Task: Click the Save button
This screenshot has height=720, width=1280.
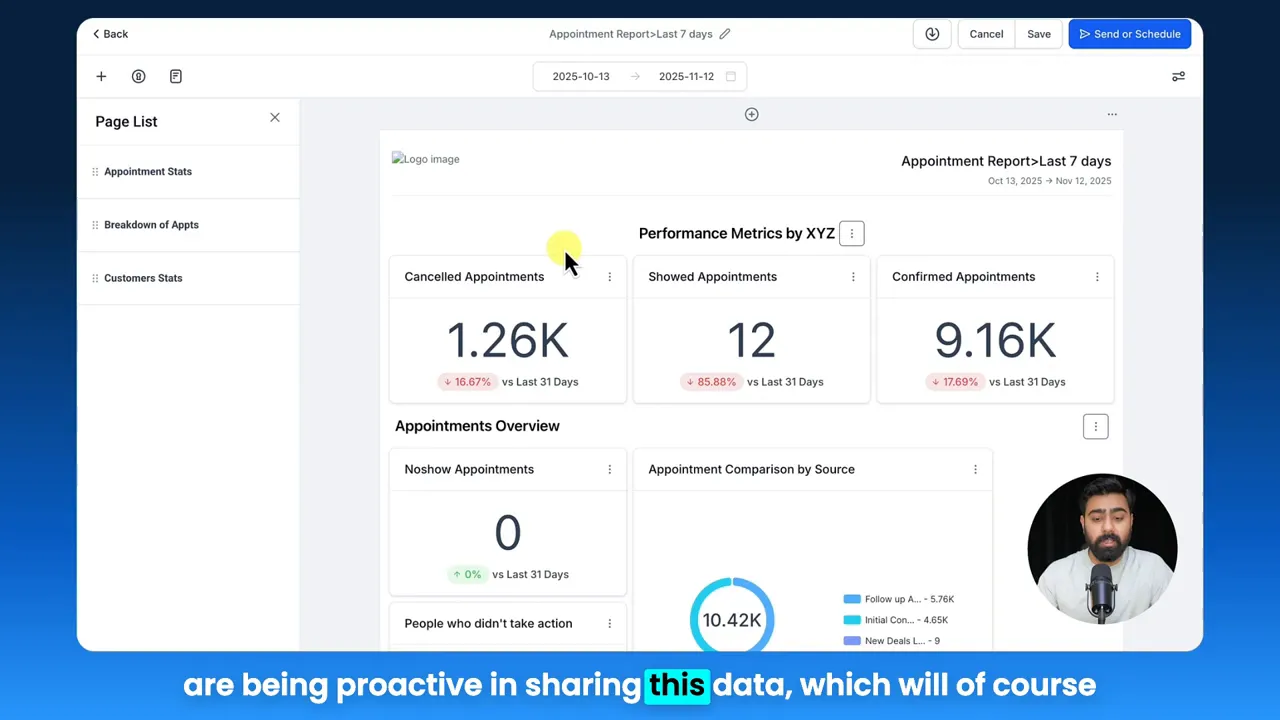Action: coord(1038,33)
